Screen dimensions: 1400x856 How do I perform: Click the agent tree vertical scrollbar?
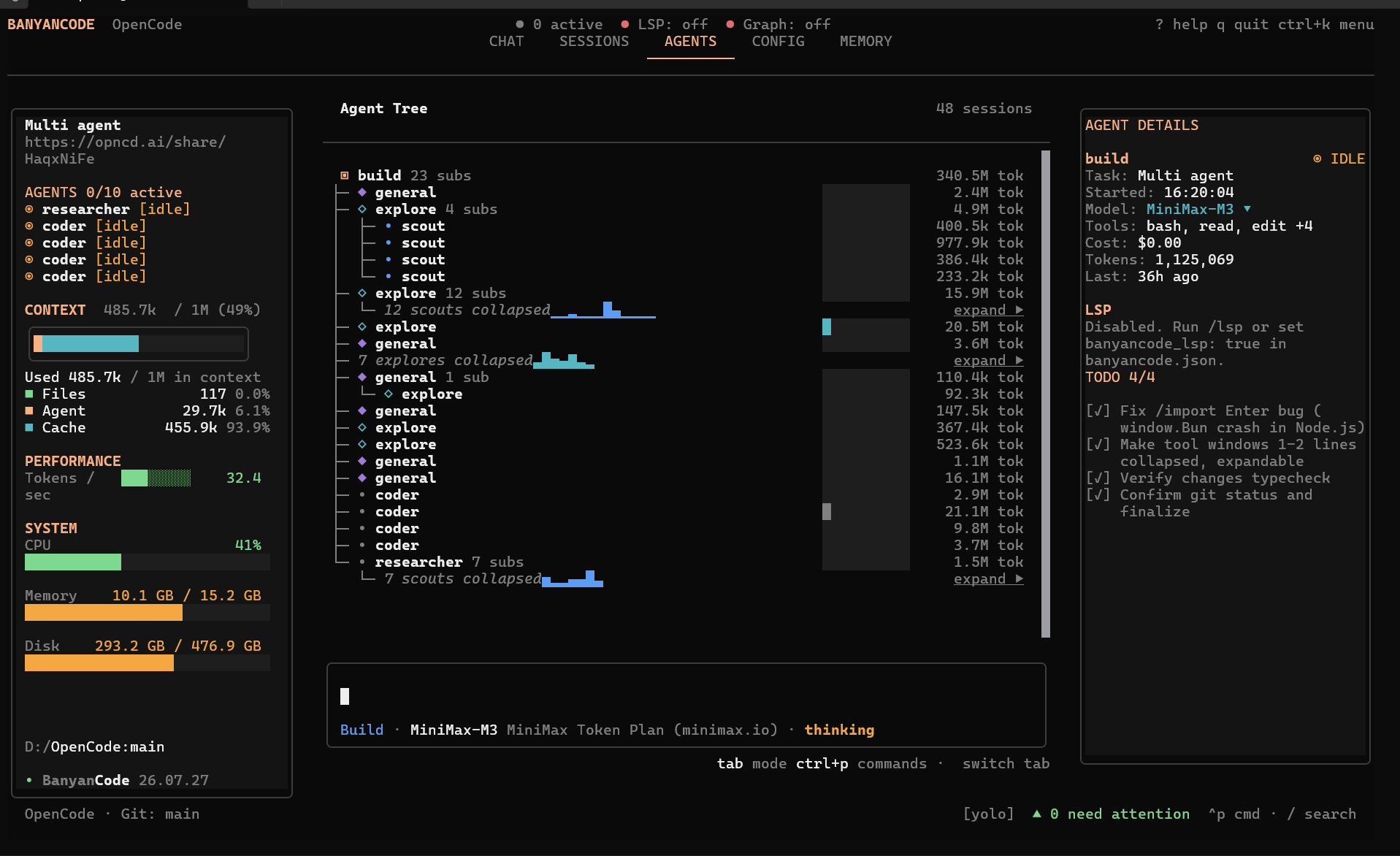click(x=1046, y=394)
